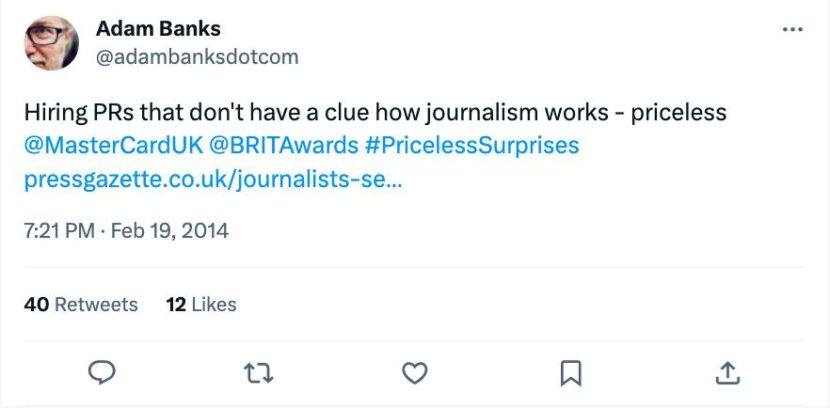Retweet this post using the retweet icon
Screen dimensions: 830x408
click(x=258, y=373)
